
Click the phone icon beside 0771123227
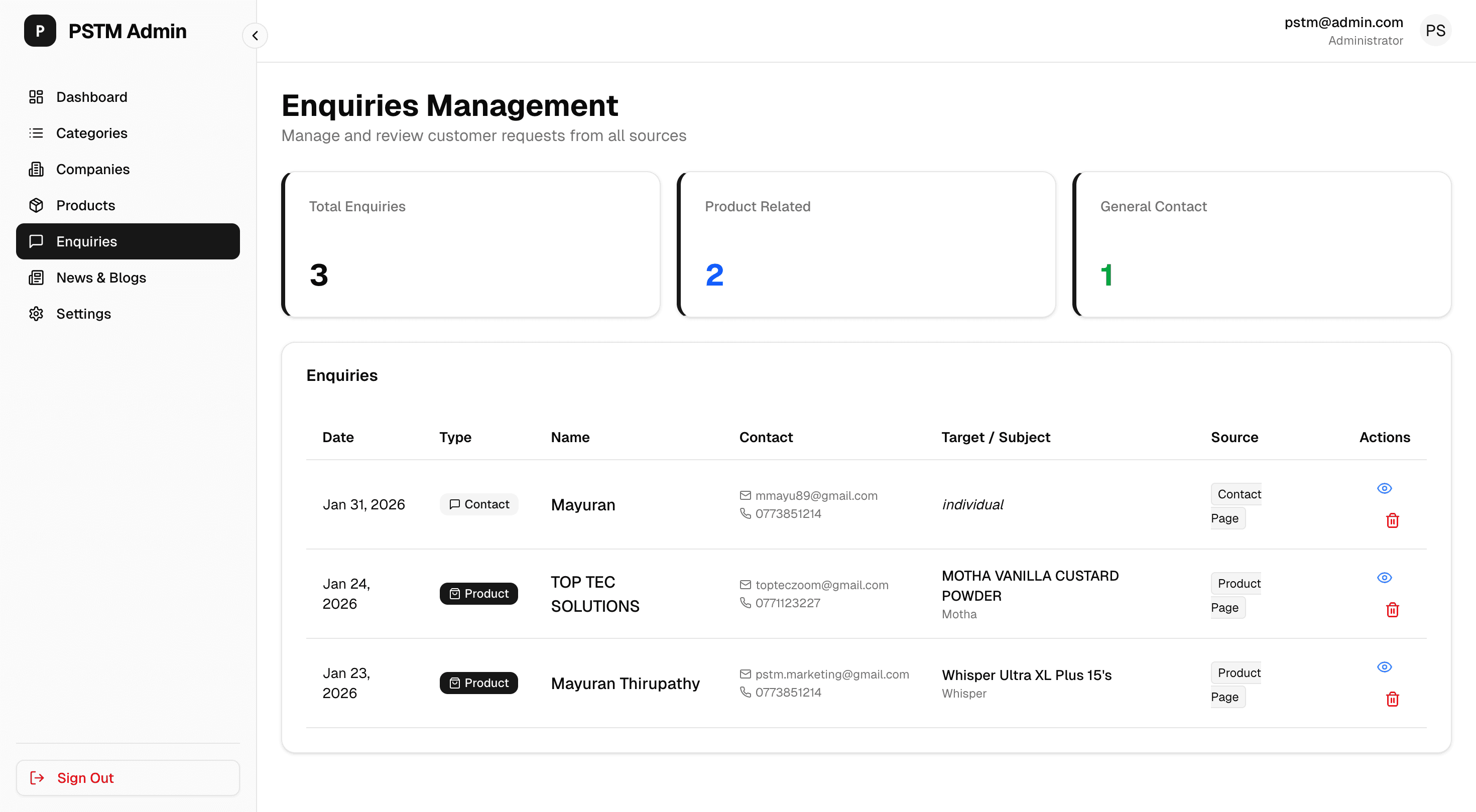pyautogui.click(x=745, y=602)
